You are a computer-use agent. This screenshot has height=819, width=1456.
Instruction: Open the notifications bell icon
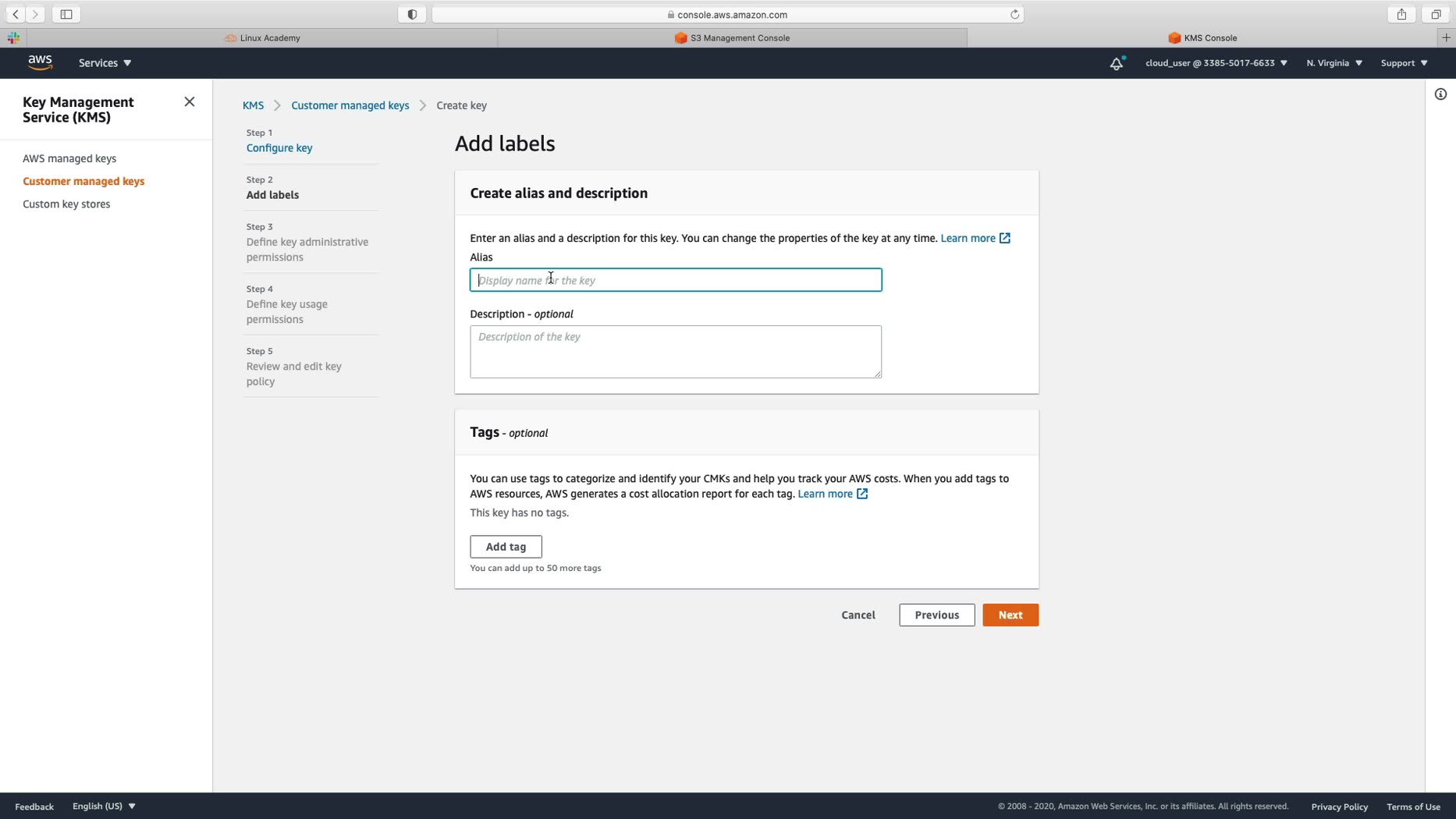click(x=1117, y=63)
